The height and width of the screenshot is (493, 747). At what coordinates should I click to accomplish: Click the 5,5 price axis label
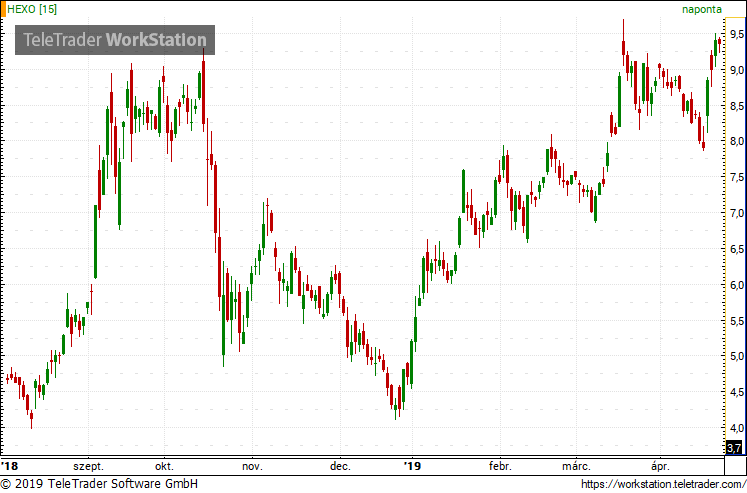click(737, 321)
